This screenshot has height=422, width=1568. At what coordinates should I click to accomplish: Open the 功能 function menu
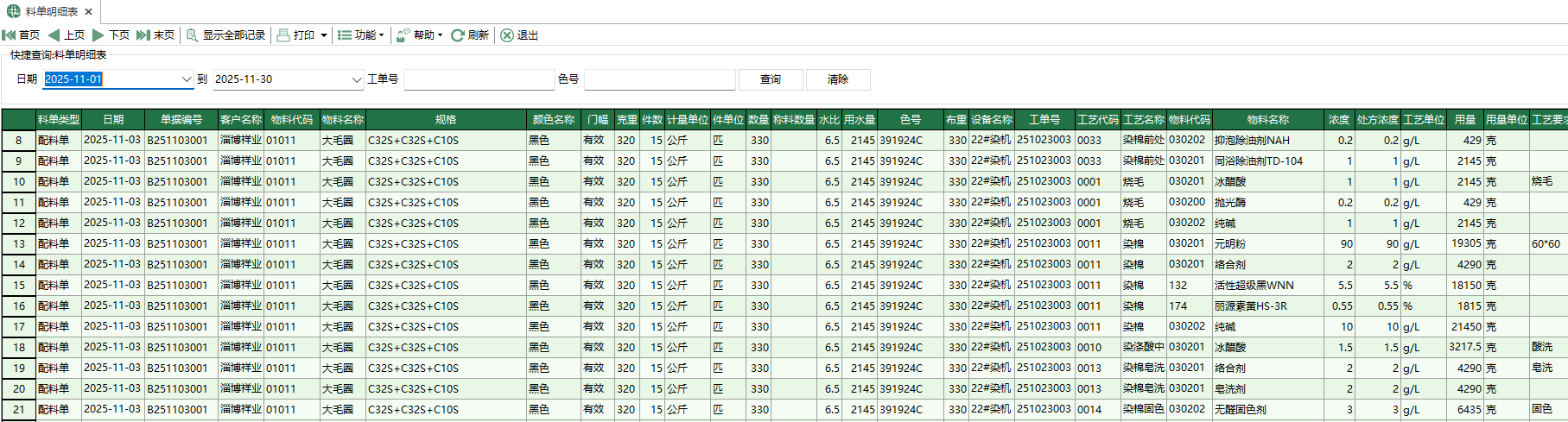pyautogui.click(x=360, y=35)
